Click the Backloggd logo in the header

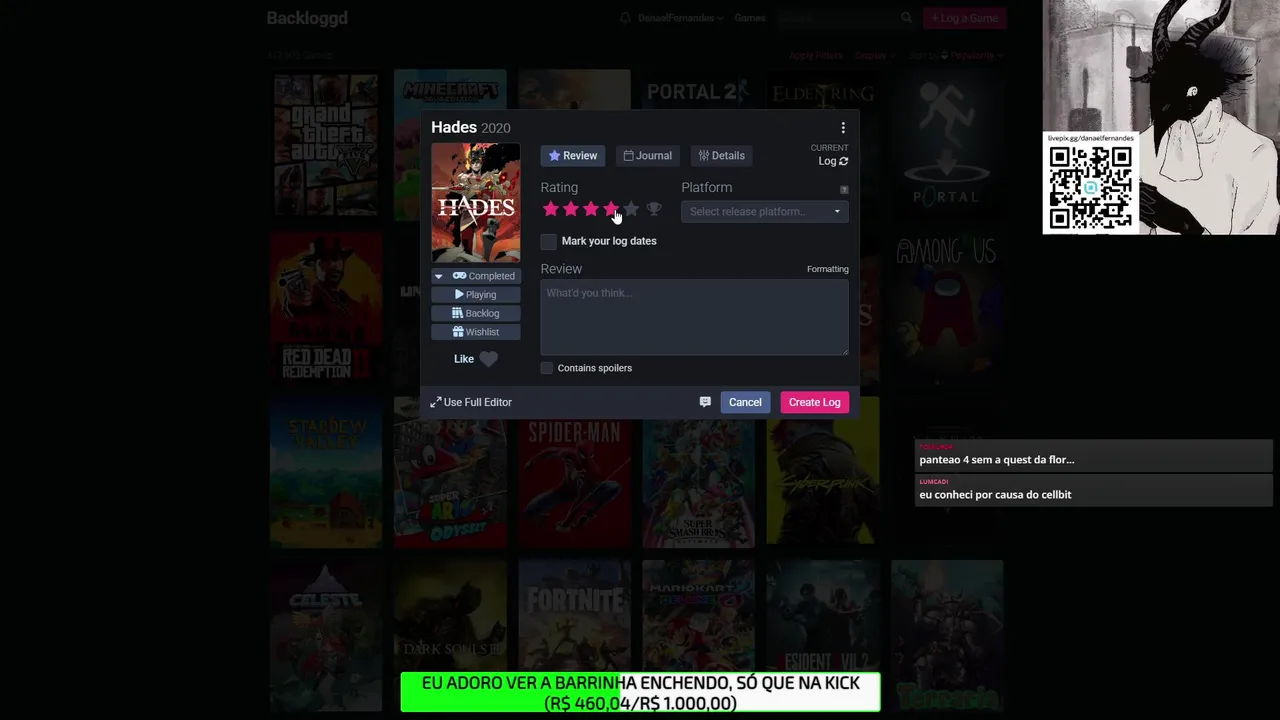tap(307, 18)
